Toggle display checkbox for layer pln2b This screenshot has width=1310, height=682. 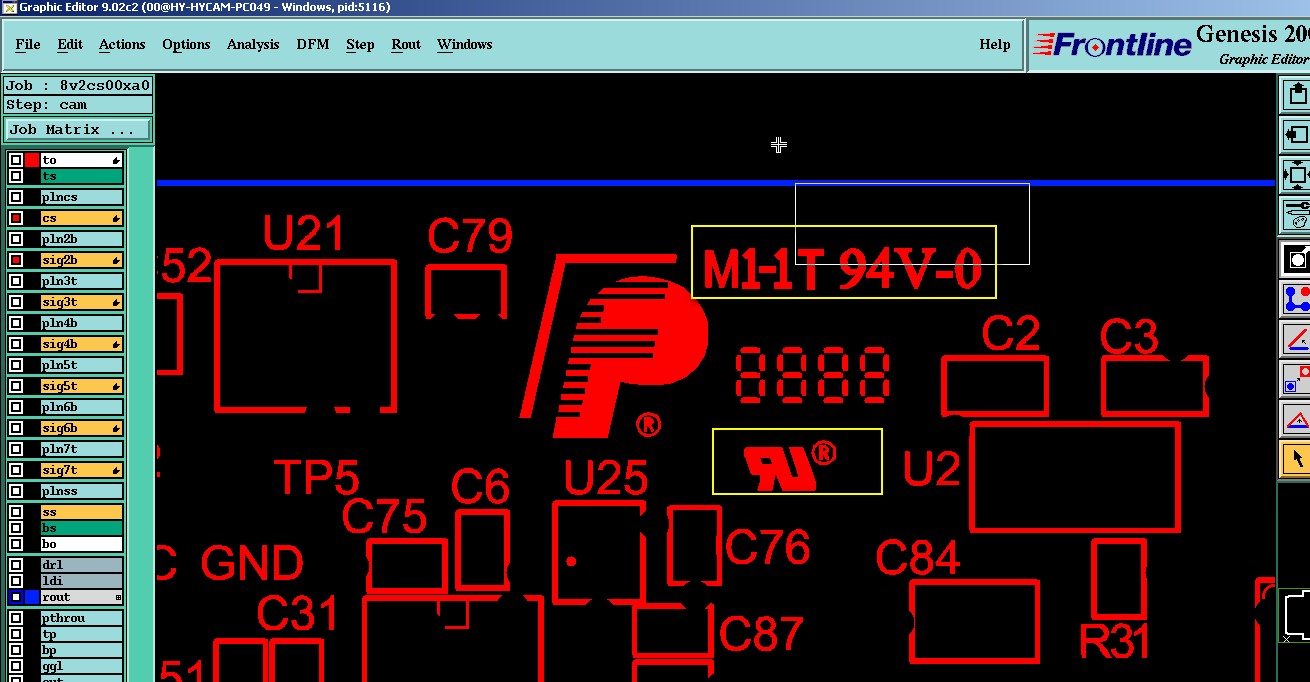[x=16, y=239]
